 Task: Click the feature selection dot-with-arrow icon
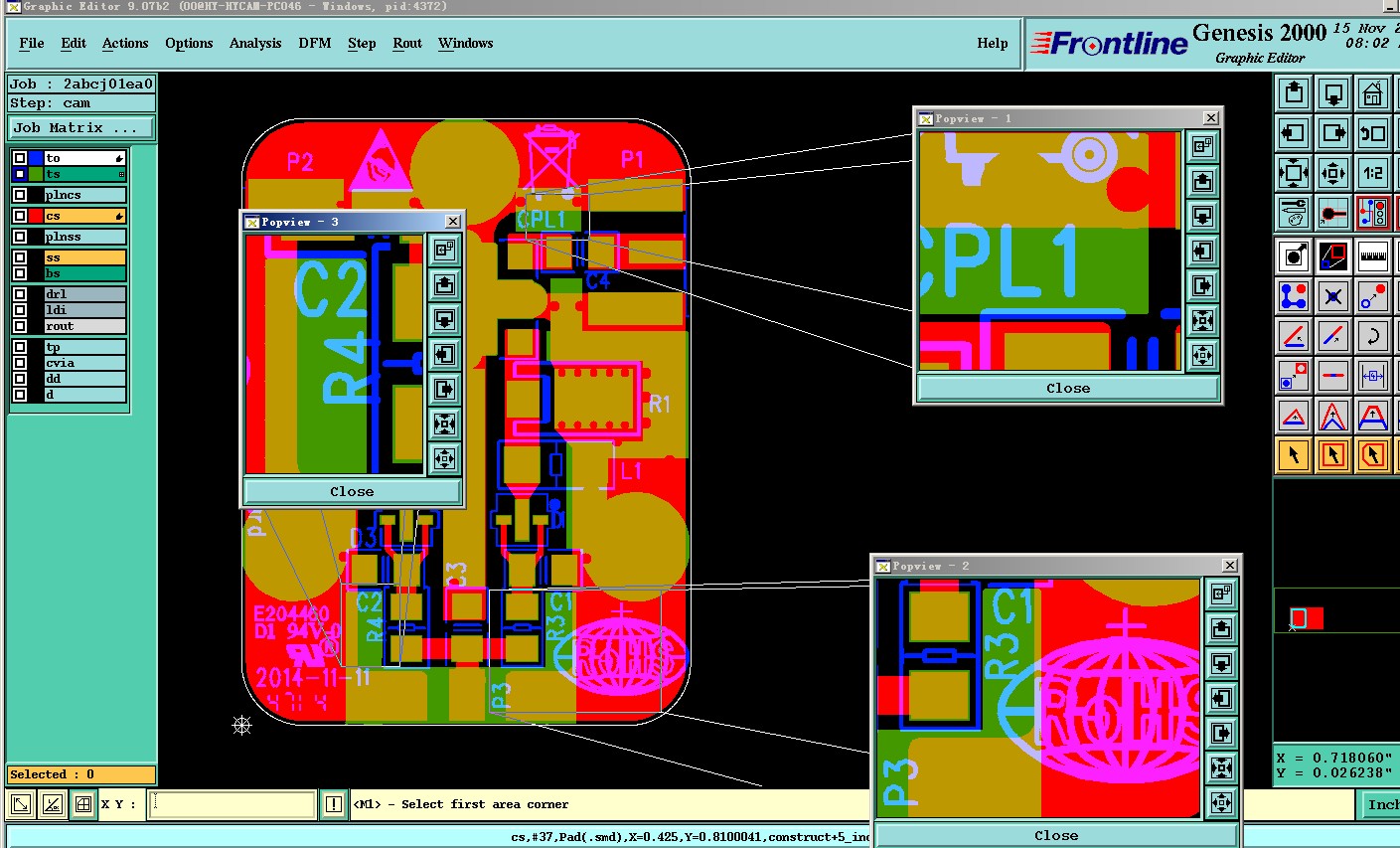click(x=1294, y=256)
